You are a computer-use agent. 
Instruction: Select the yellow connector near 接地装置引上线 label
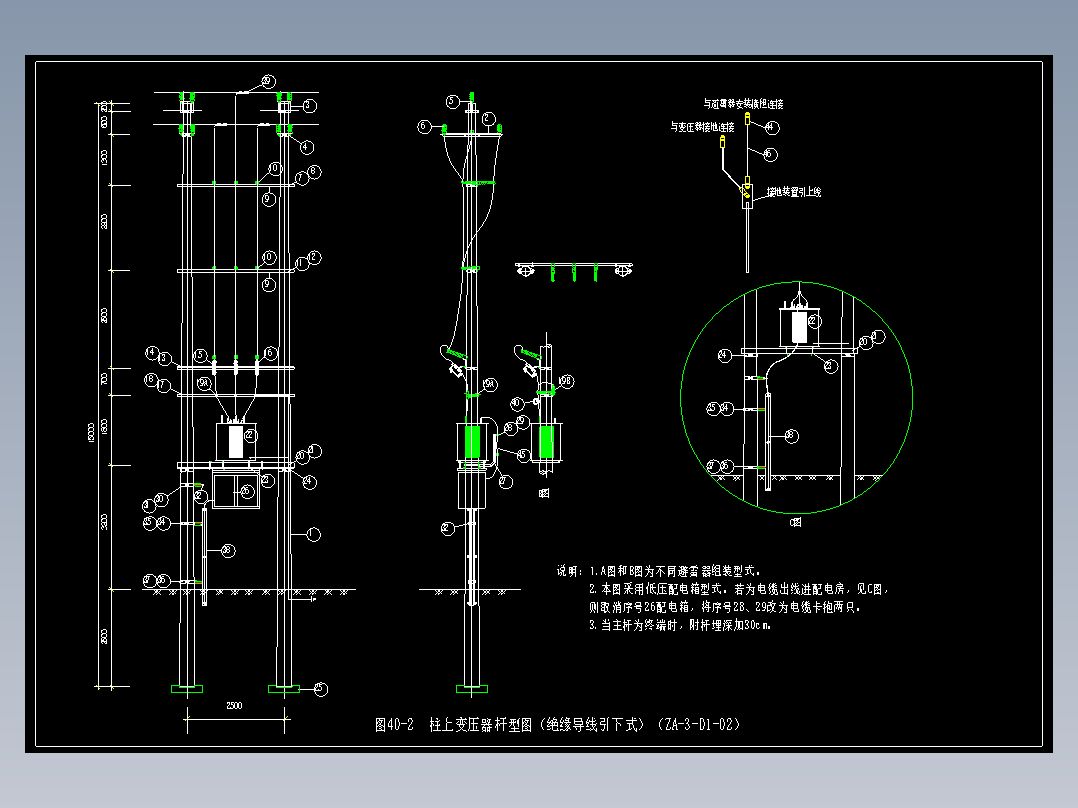[747, 179]
